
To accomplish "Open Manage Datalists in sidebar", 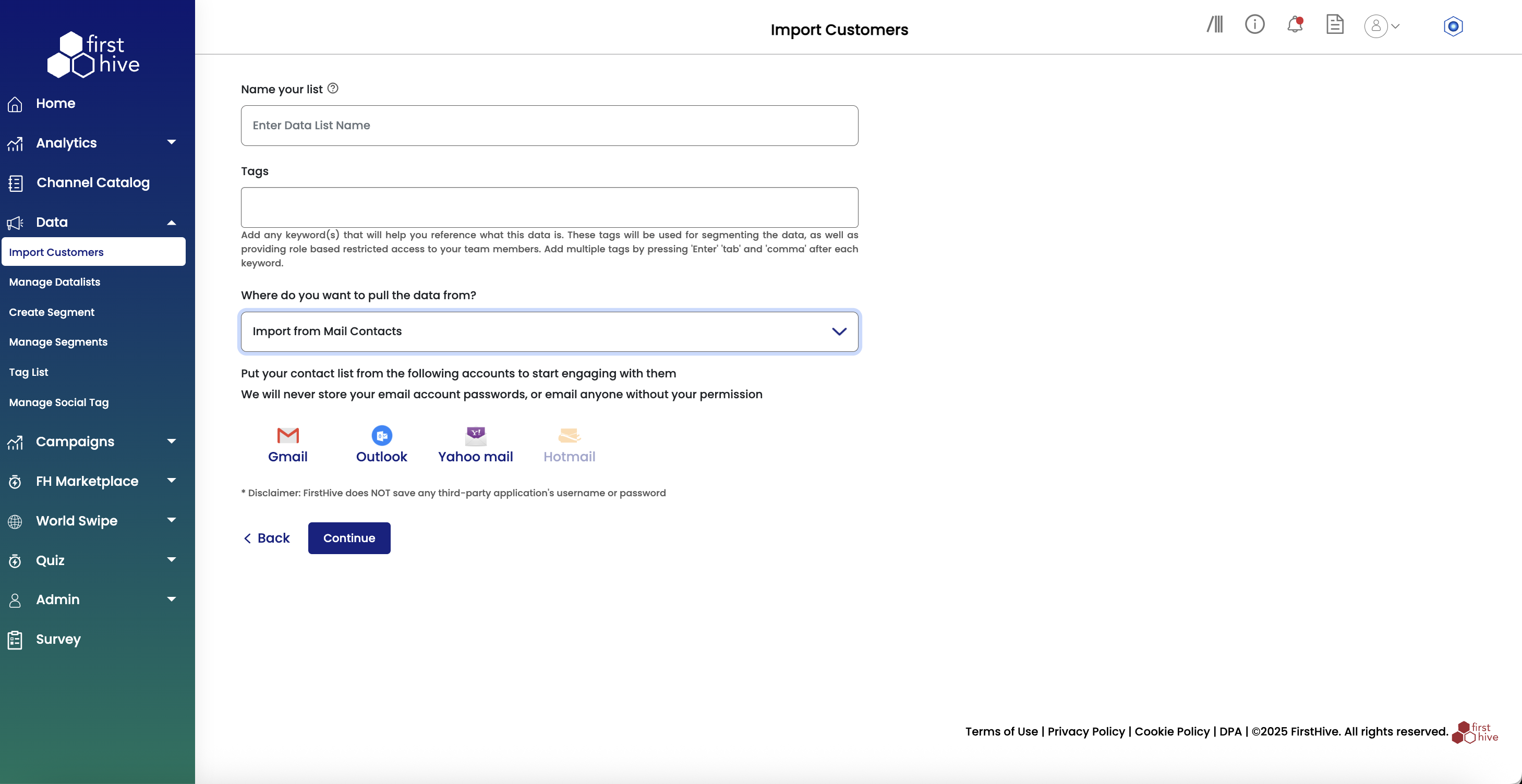I will point(54,282).
